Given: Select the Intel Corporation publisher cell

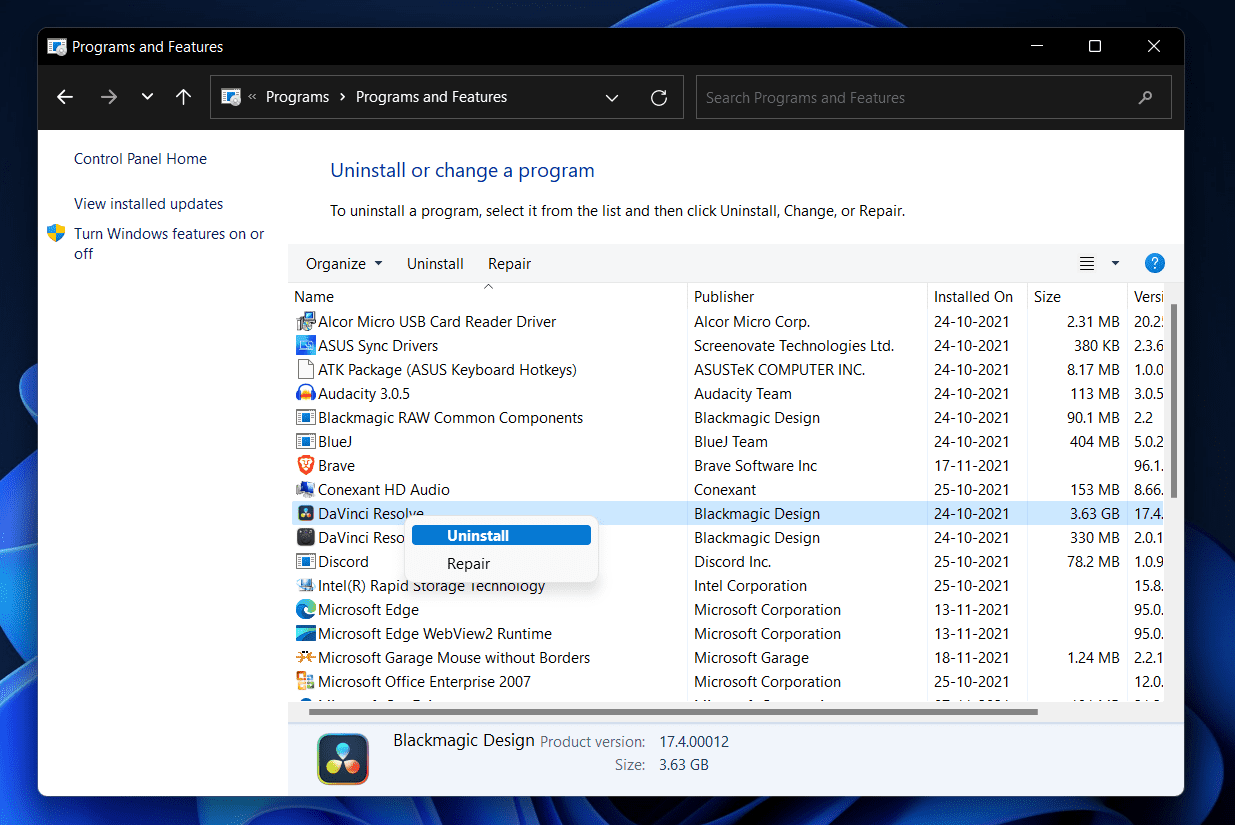Looking at the screenshot, I should point(750,586).
